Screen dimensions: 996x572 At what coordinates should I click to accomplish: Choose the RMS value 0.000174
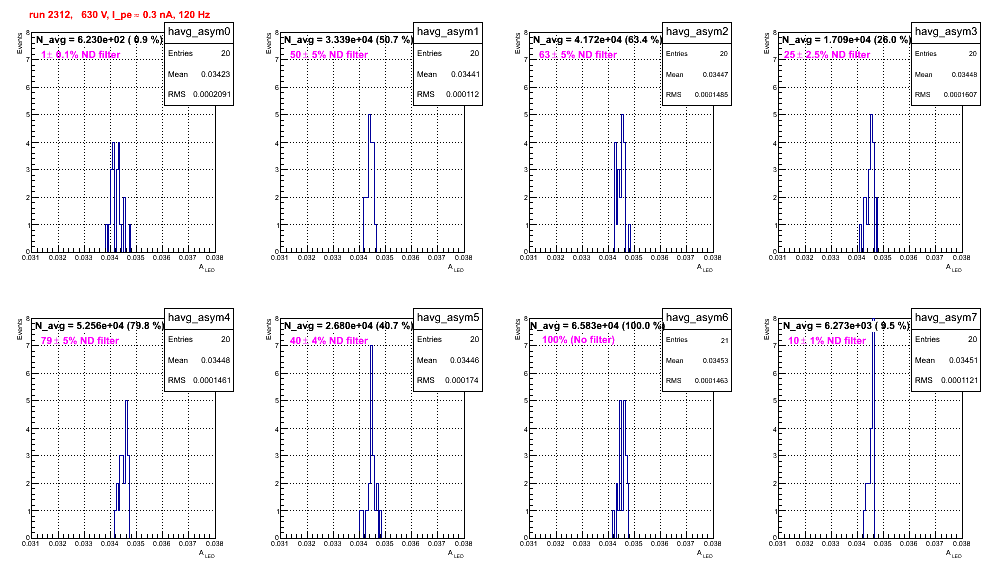pyautogui.click(x=462, y=380)
